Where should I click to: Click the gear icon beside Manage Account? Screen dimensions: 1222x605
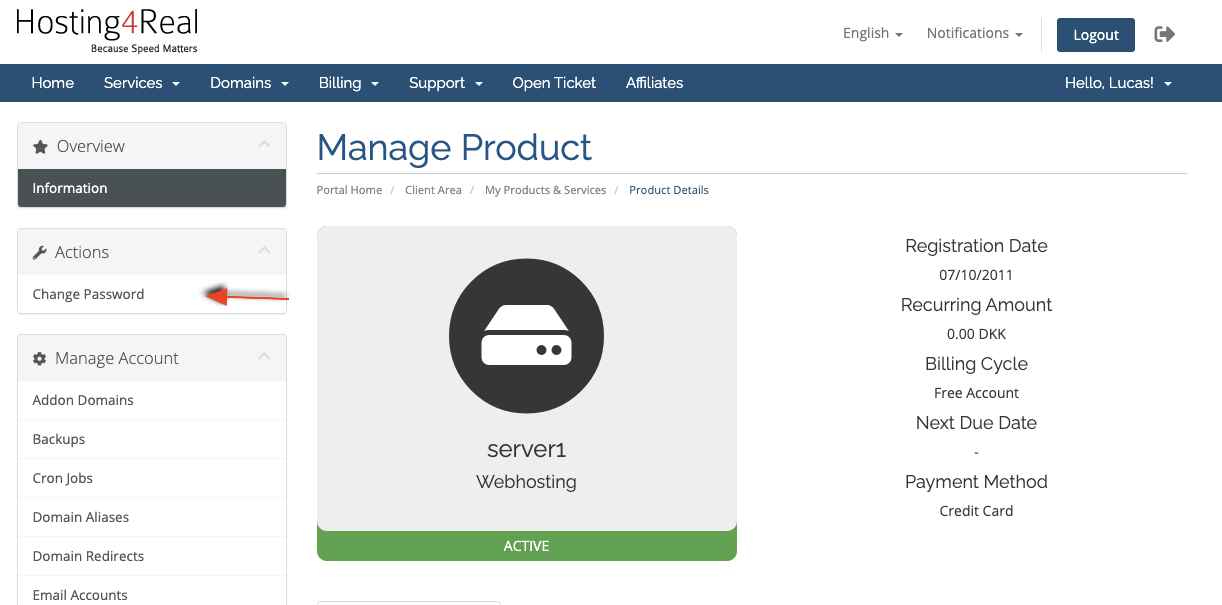[x=40, y=359]
